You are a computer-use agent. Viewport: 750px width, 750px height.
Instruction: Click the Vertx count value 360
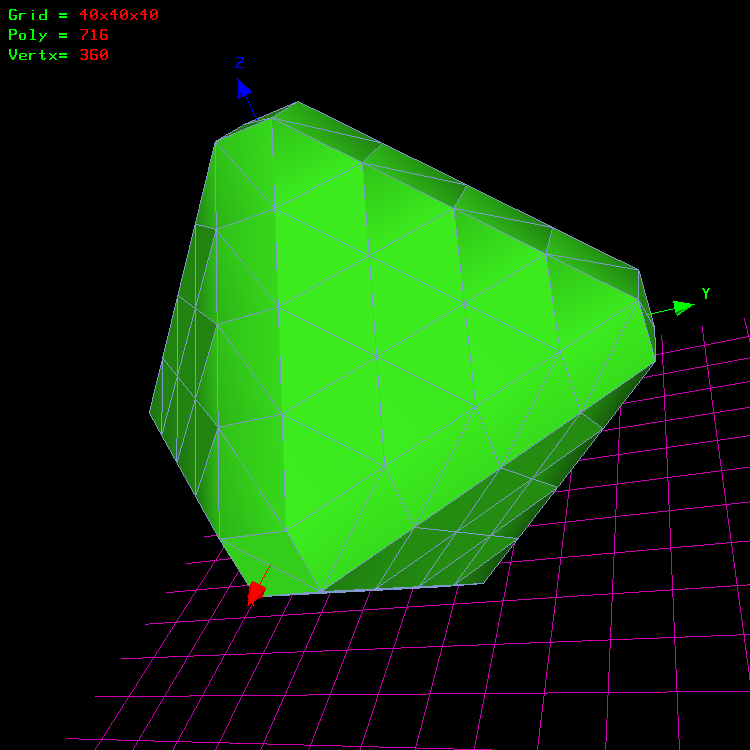coord(94,55)
